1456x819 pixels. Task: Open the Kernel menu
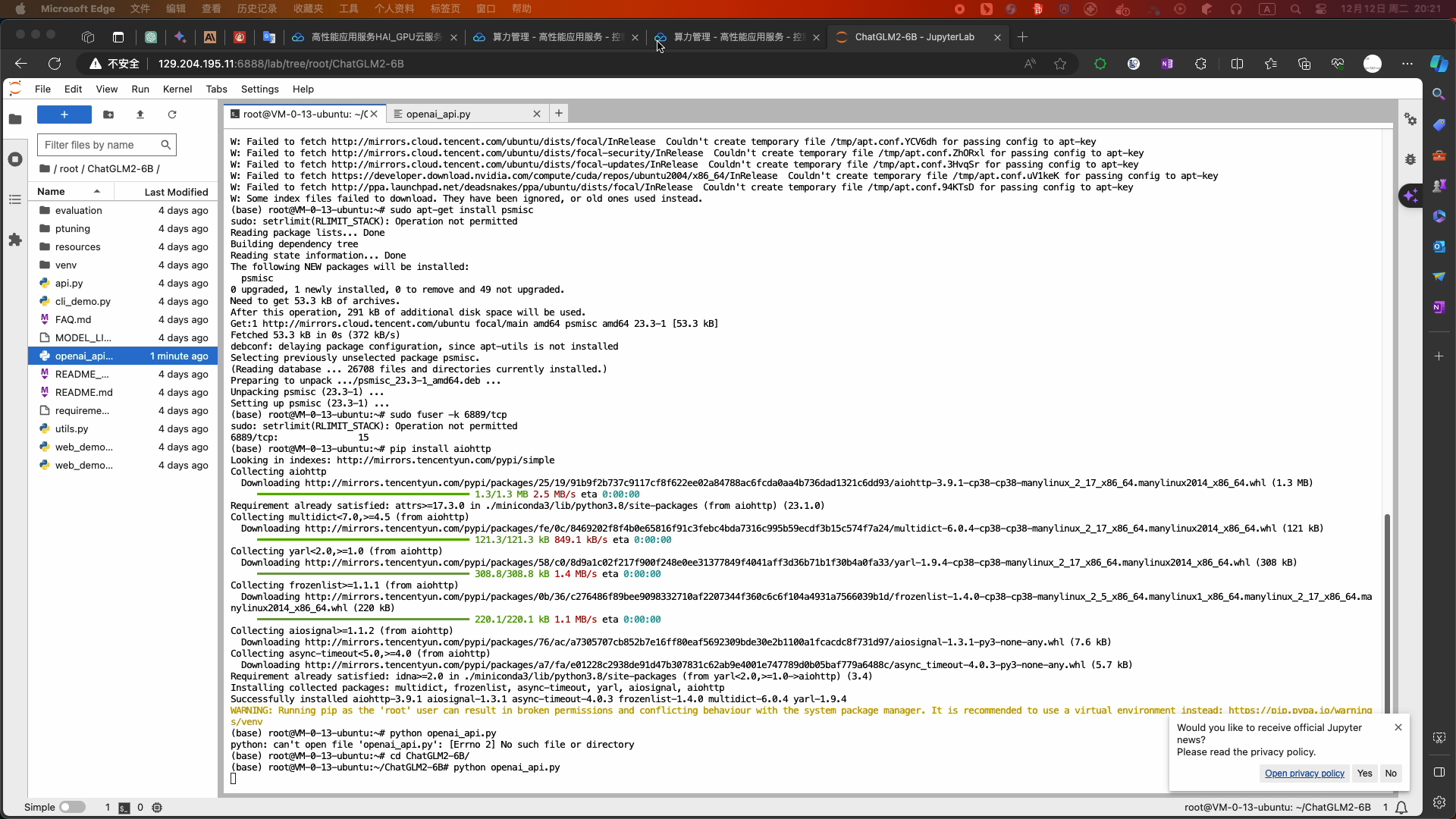(x=177, y=89)
